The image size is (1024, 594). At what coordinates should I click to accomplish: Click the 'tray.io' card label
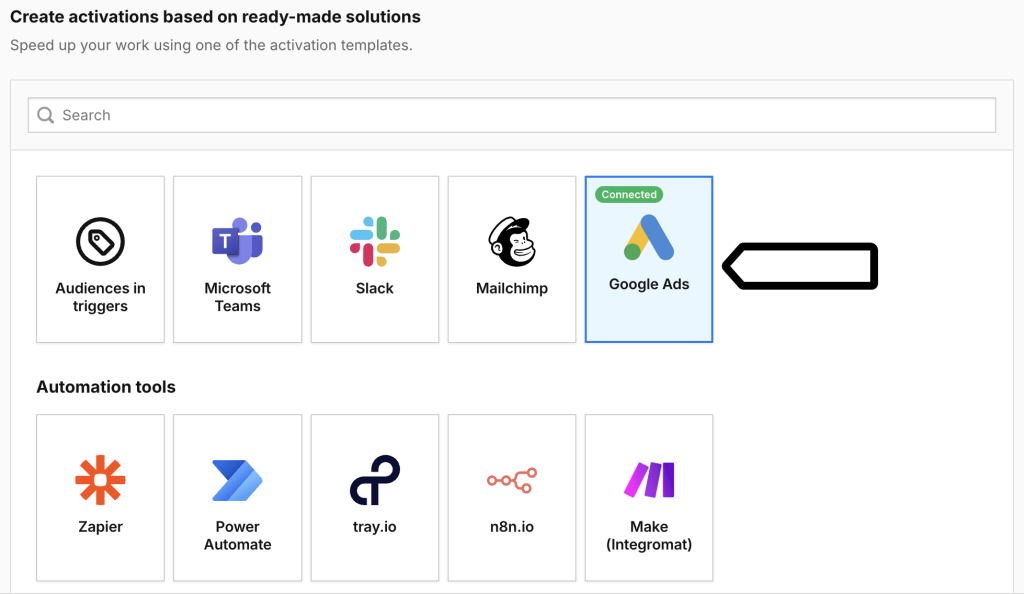375,527
